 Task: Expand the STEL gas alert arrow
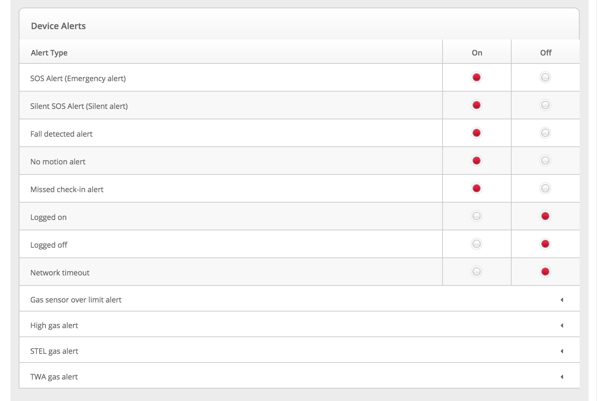pyautogui.click(x=562, y=351)
